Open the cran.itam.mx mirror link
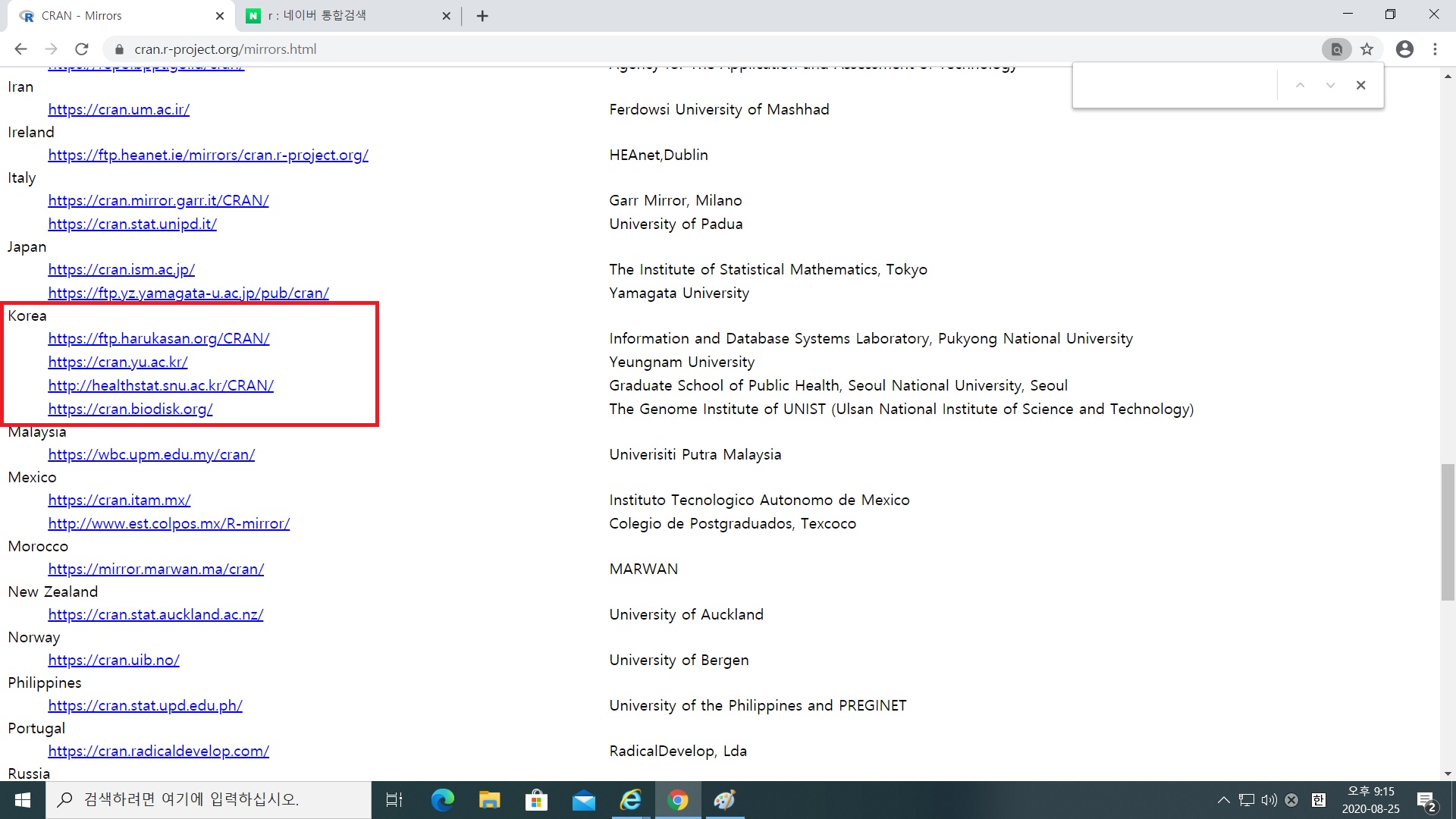This screenshot has height=819, width=1456. point(120,500)
